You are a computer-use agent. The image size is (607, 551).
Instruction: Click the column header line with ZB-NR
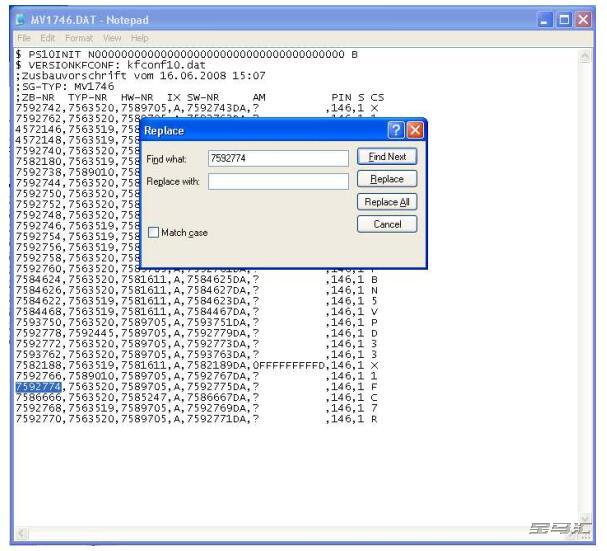point(200,97)
